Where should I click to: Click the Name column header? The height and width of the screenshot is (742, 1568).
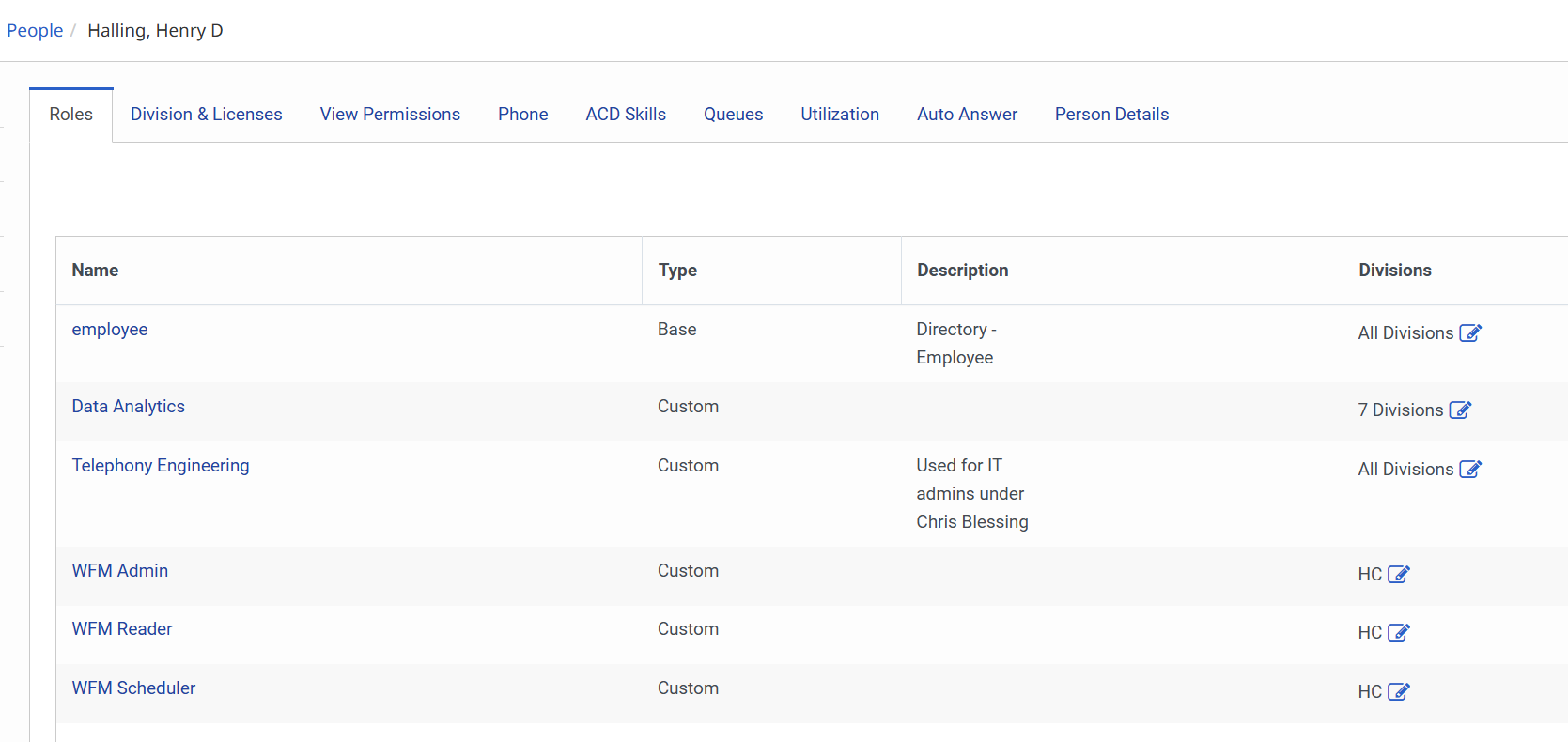point(95,271)
